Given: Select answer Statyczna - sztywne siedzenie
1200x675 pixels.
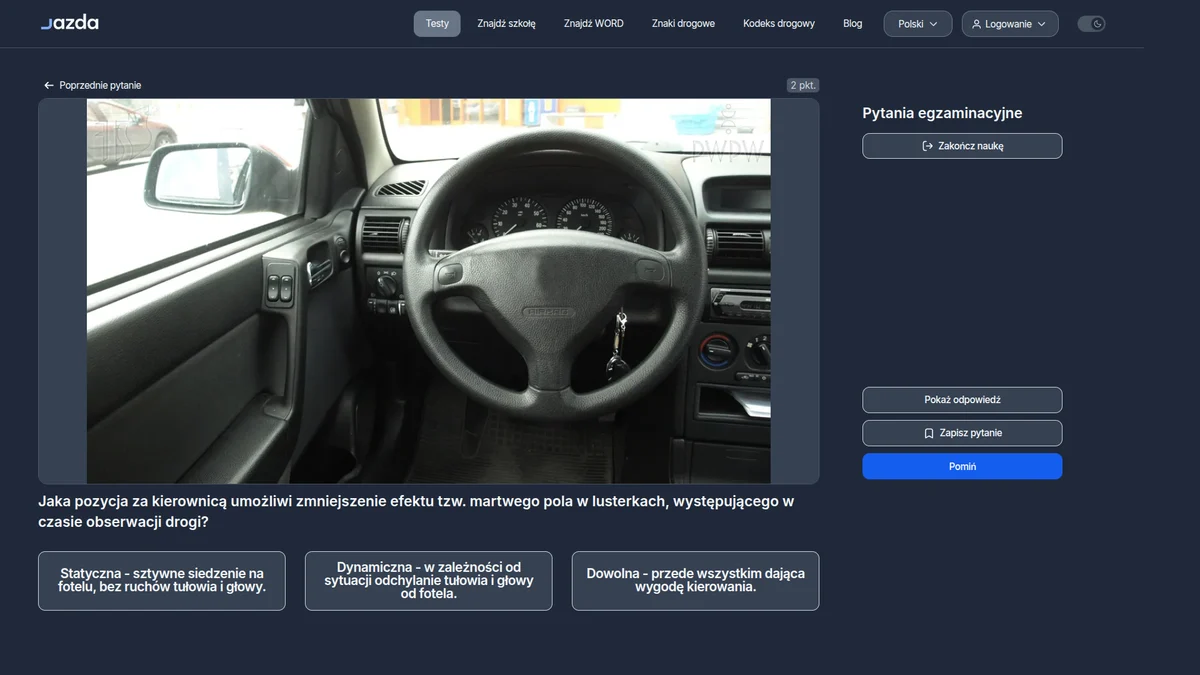Looking at the screenshot, I should [162, 581].
